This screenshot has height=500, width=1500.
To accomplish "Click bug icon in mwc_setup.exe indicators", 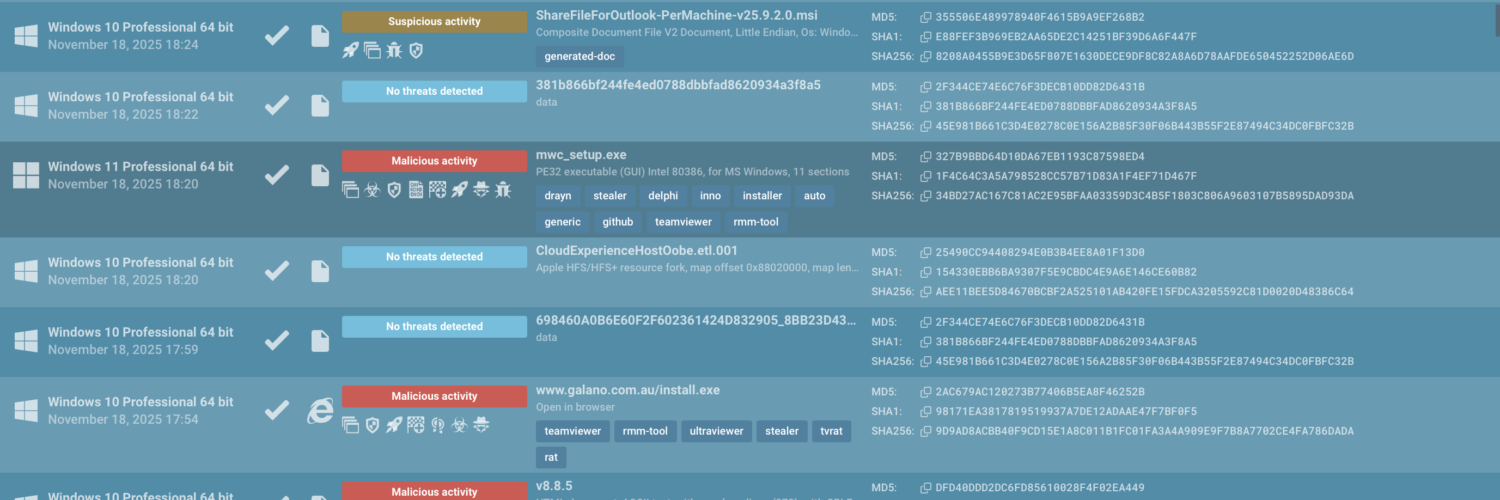I will click(x=503, y=189).
